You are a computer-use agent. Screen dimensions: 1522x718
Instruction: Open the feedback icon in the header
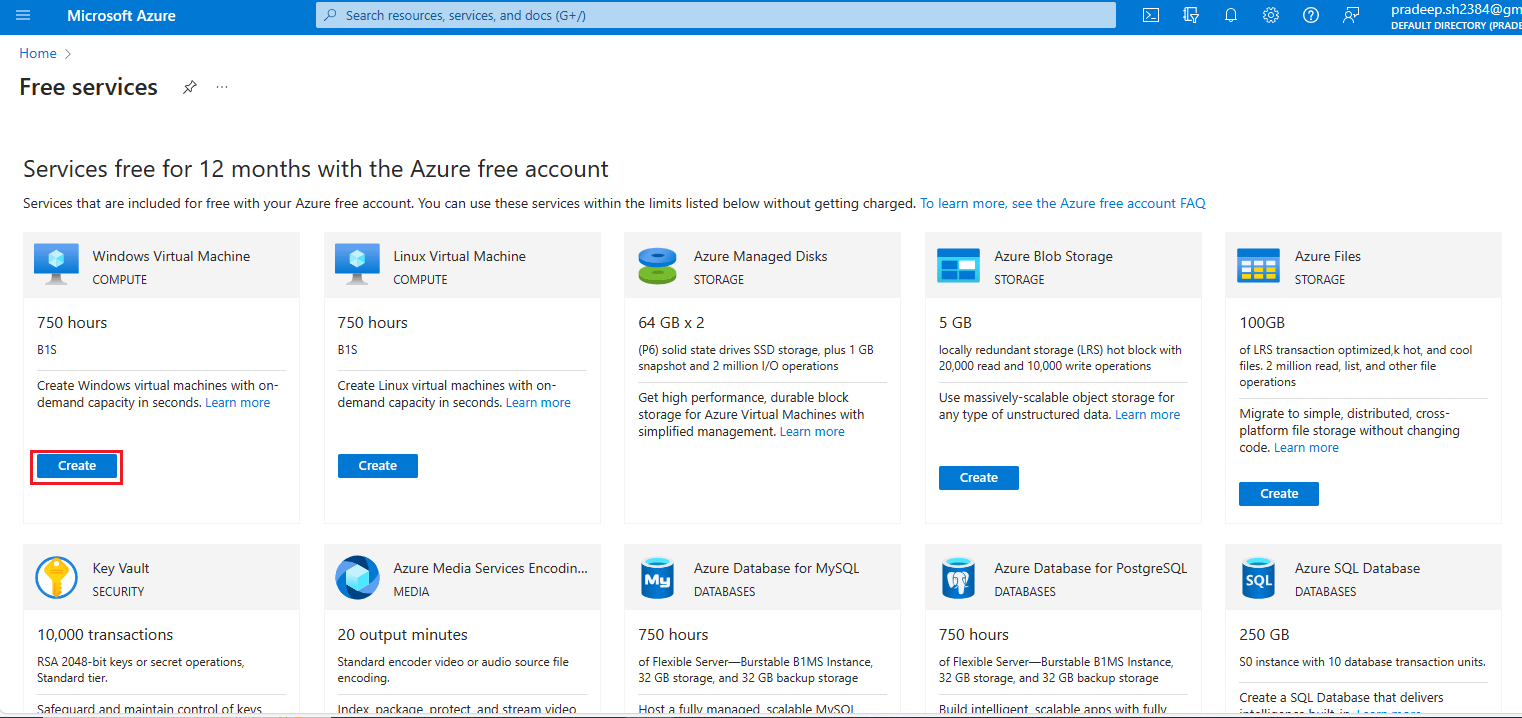coord(1351,15)
